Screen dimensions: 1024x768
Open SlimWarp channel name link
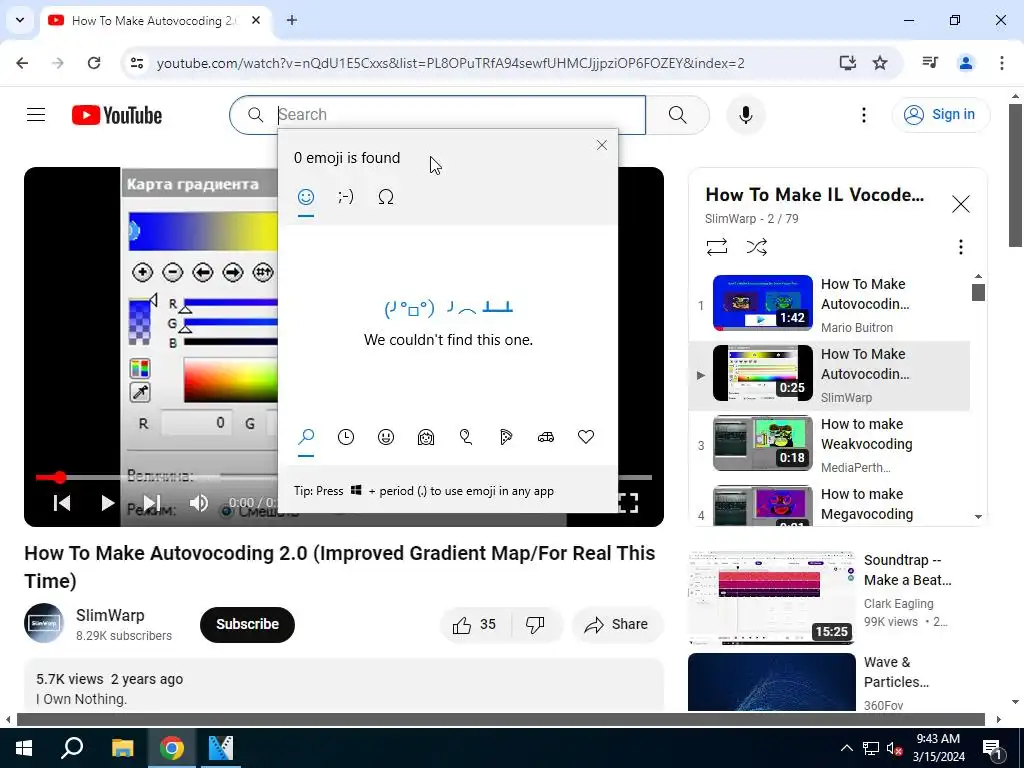[x=110, y=615]
